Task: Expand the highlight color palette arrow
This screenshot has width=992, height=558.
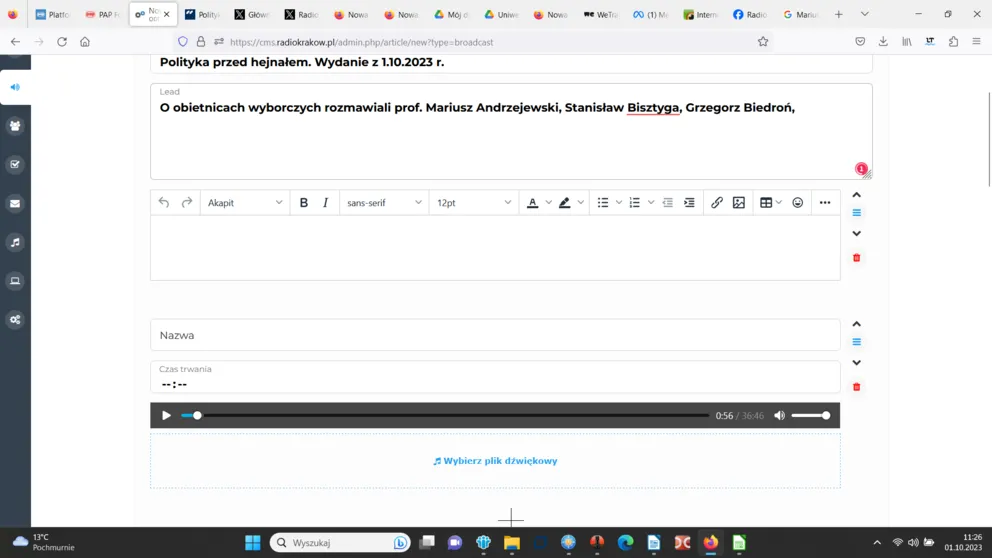Action: coord(580,202)
